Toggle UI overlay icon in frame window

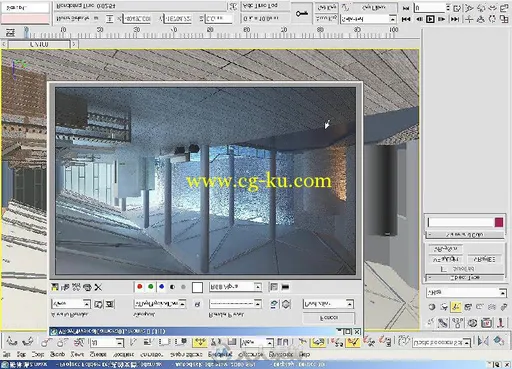[274, 287]
